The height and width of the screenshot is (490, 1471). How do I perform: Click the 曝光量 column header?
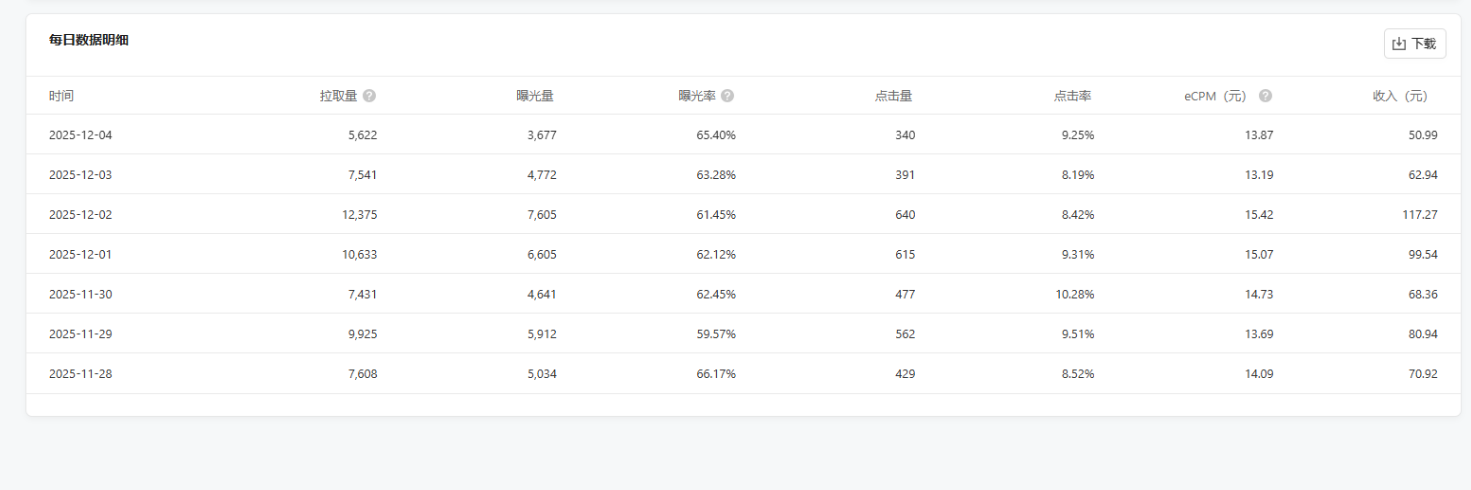pyautogui.click(x=535, y=96)
